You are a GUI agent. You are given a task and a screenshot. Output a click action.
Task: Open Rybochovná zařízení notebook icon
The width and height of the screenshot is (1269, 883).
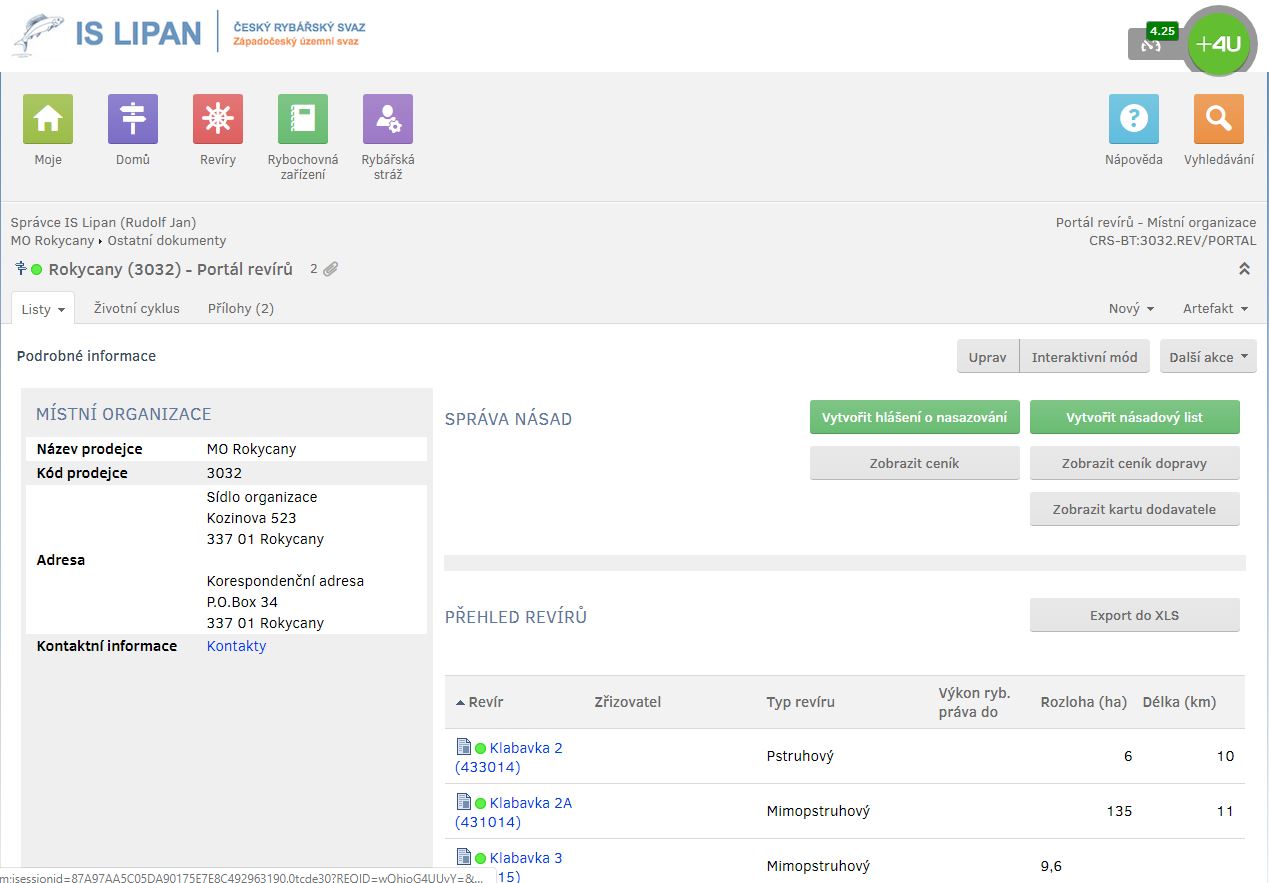coord(303,119)
